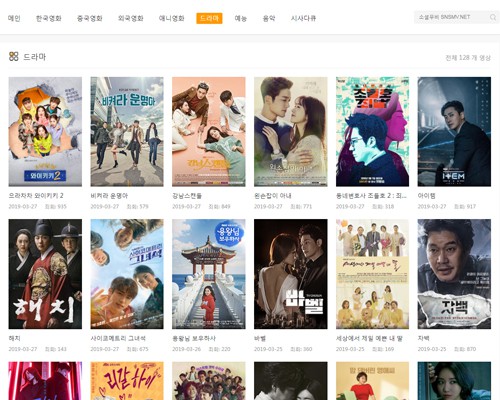Image resolution: width=500 pixels, height=400 pixels.
Task: Open the 아이템 drama poster
Action: [454, 132]
